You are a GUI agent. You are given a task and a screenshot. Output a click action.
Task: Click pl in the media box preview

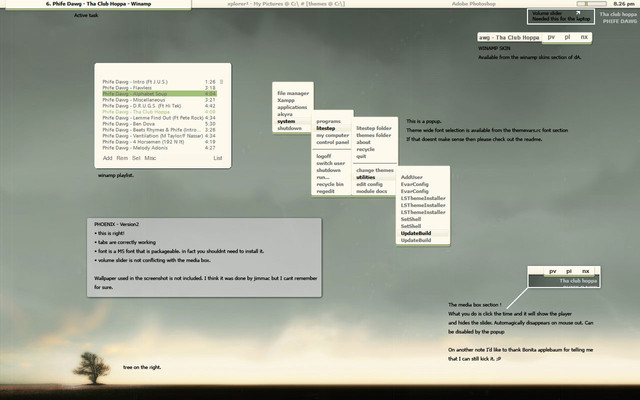pyautogui.click(x=569, y=271)
